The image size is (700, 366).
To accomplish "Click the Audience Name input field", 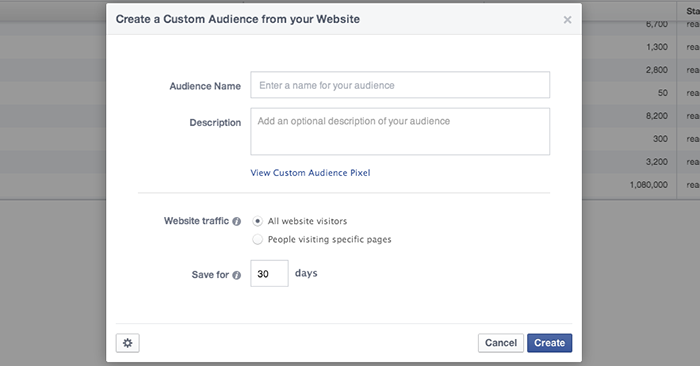I will 400,85.
